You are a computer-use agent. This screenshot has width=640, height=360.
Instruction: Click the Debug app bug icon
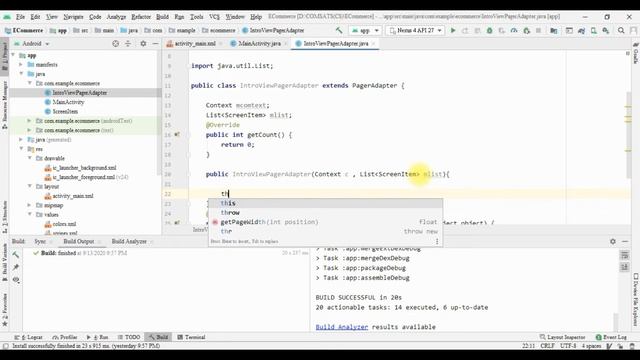[489, 30]
